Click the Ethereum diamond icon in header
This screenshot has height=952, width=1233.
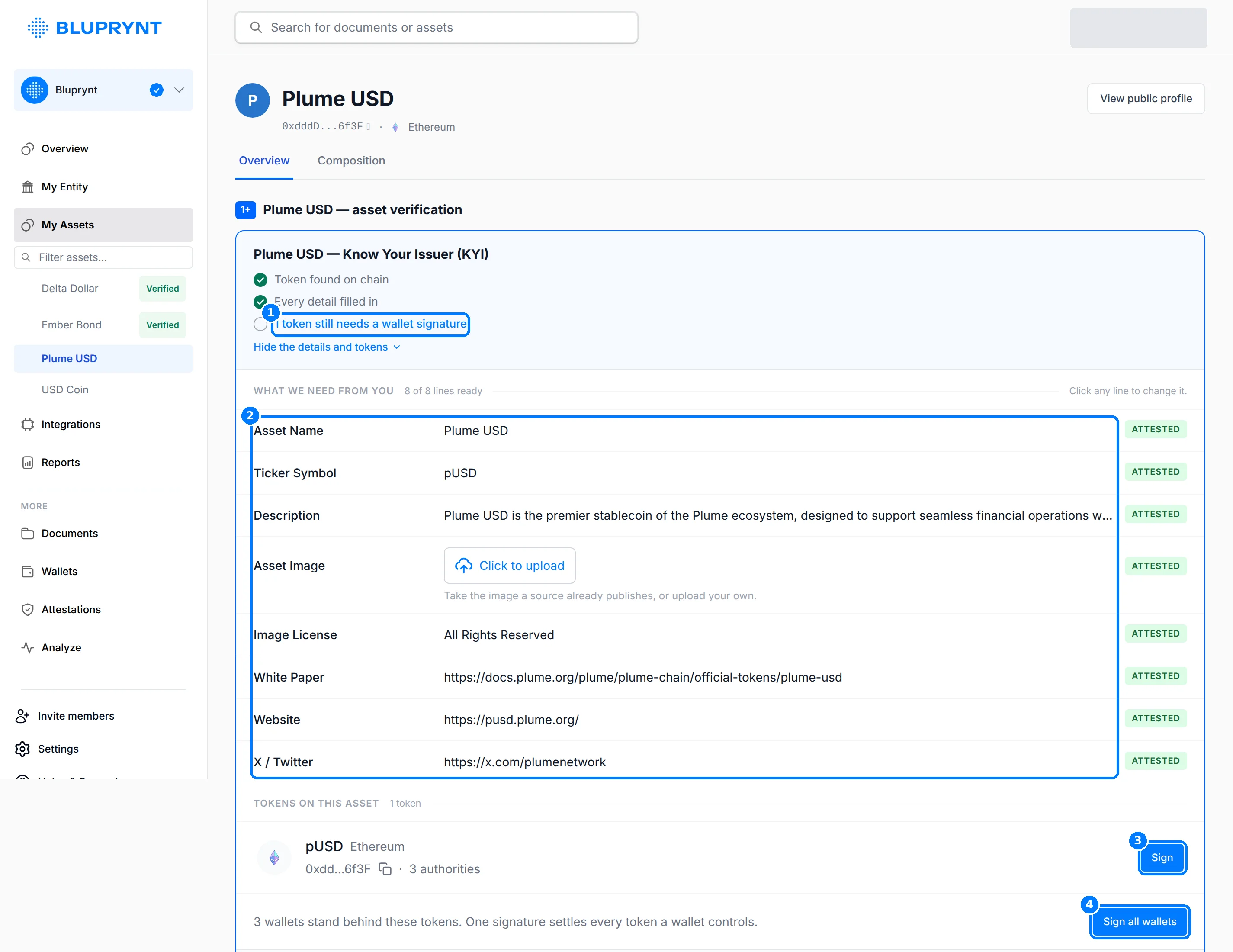[x=395, y=127]
